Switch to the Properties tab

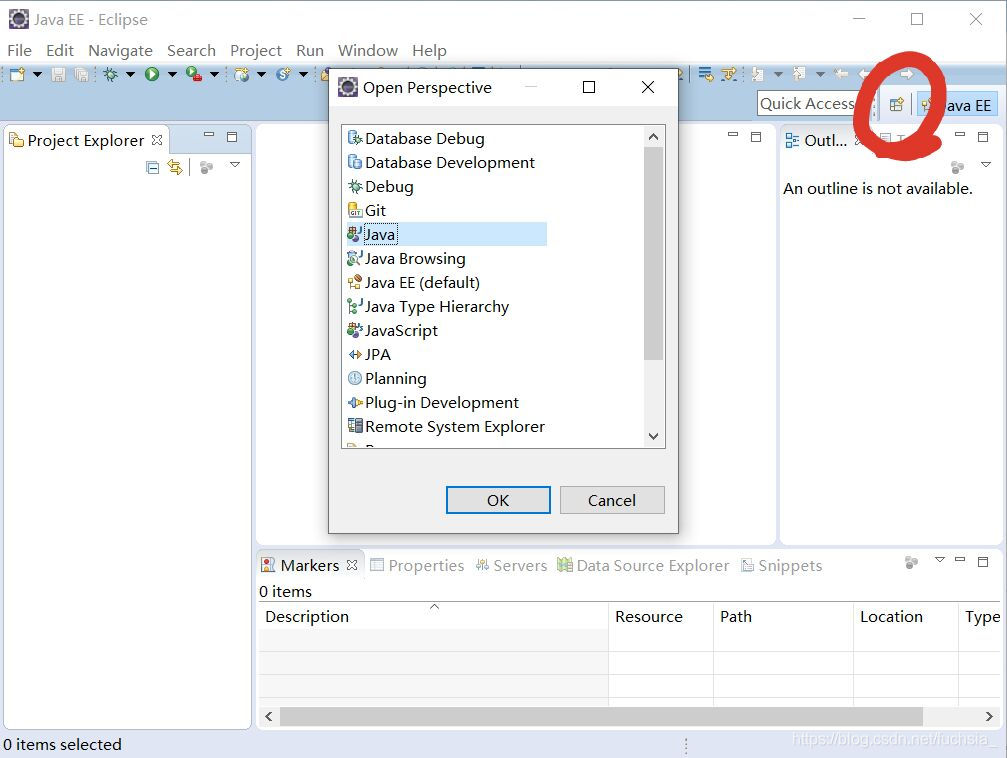pyautogui.click(x=417, y=565)
